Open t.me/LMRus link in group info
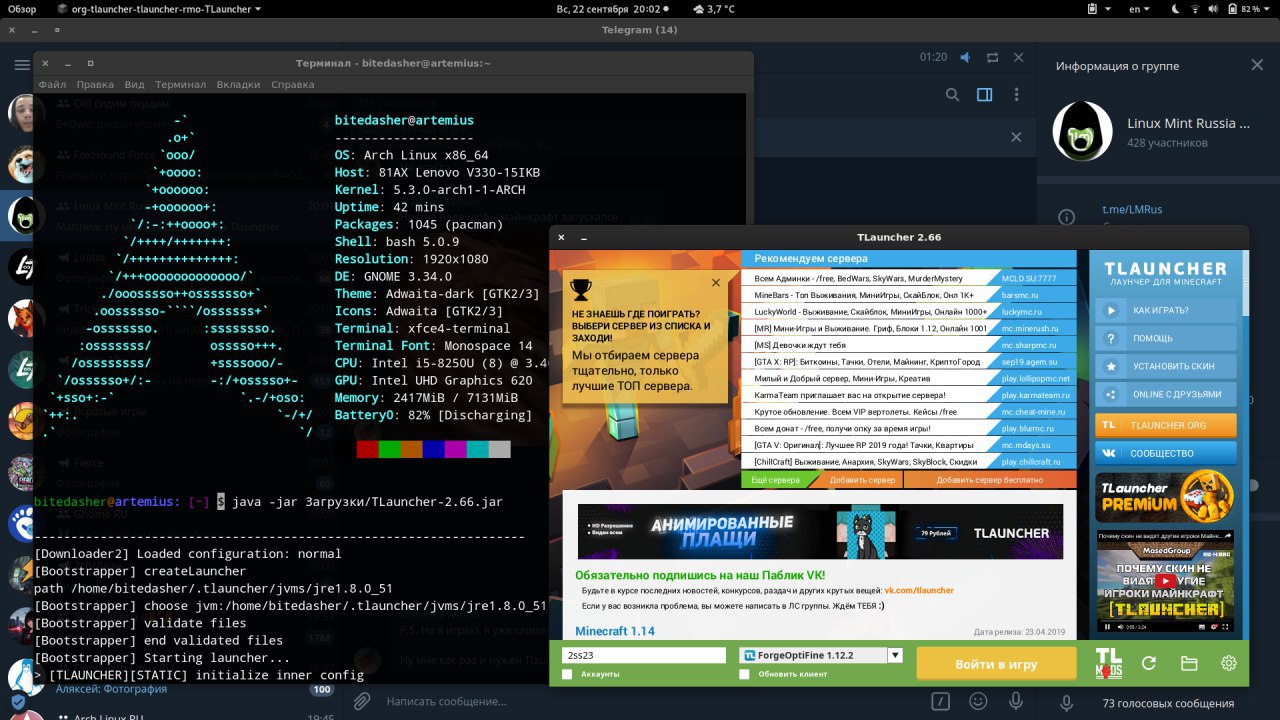The height and width of the screenshot is (720, 1280). (x=1132, y=209)
